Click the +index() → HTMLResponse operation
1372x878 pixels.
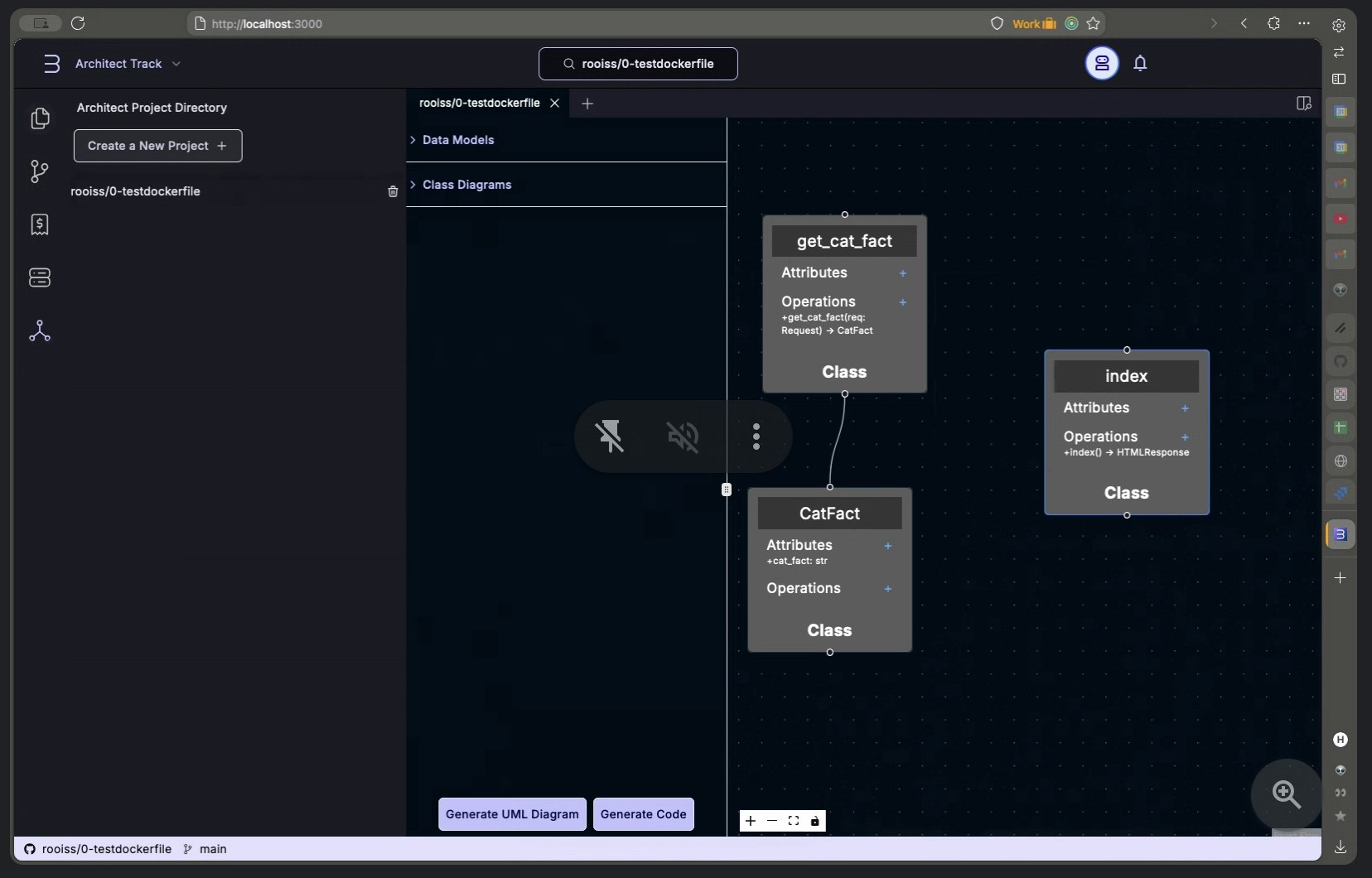pyautogui.click(x=1126, y=452)
